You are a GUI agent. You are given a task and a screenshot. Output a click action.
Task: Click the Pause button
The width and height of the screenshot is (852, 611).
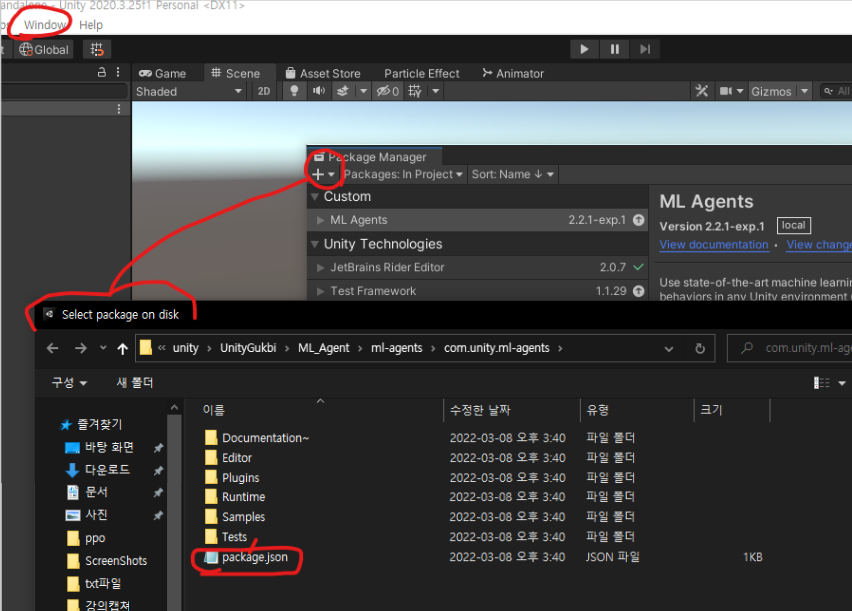[615, 49]
